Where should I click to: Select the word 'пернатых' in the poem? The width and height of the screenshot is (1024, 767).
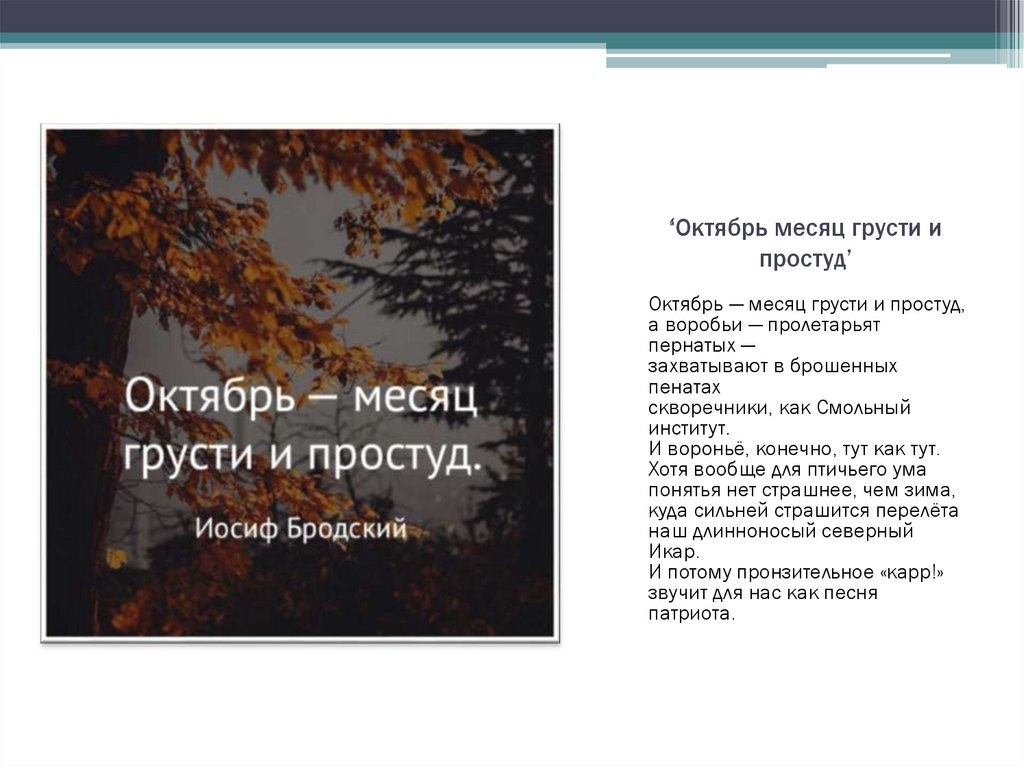click(x=690, y=345)
